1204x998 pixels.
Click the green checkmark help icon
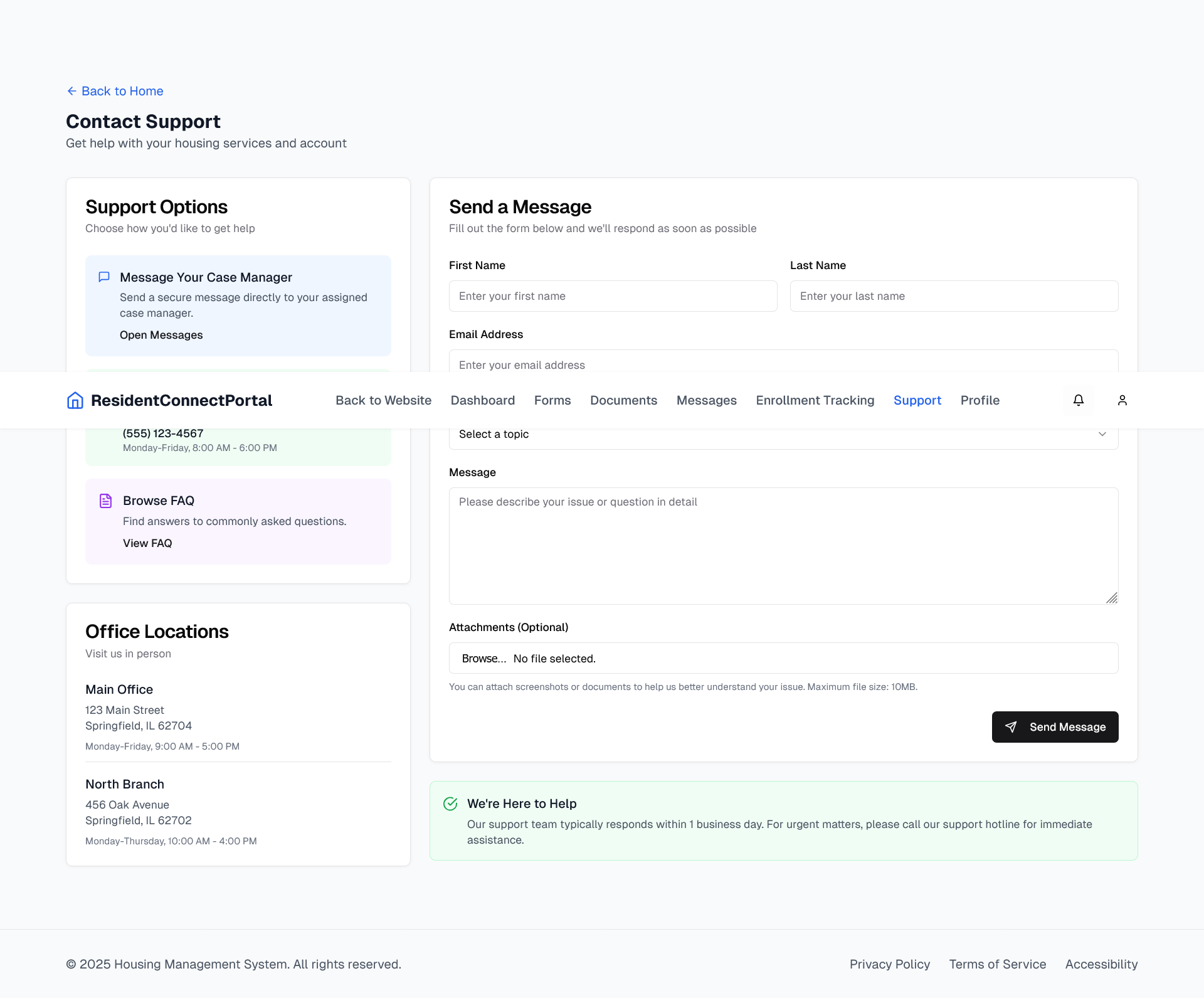tap(450, 804)
